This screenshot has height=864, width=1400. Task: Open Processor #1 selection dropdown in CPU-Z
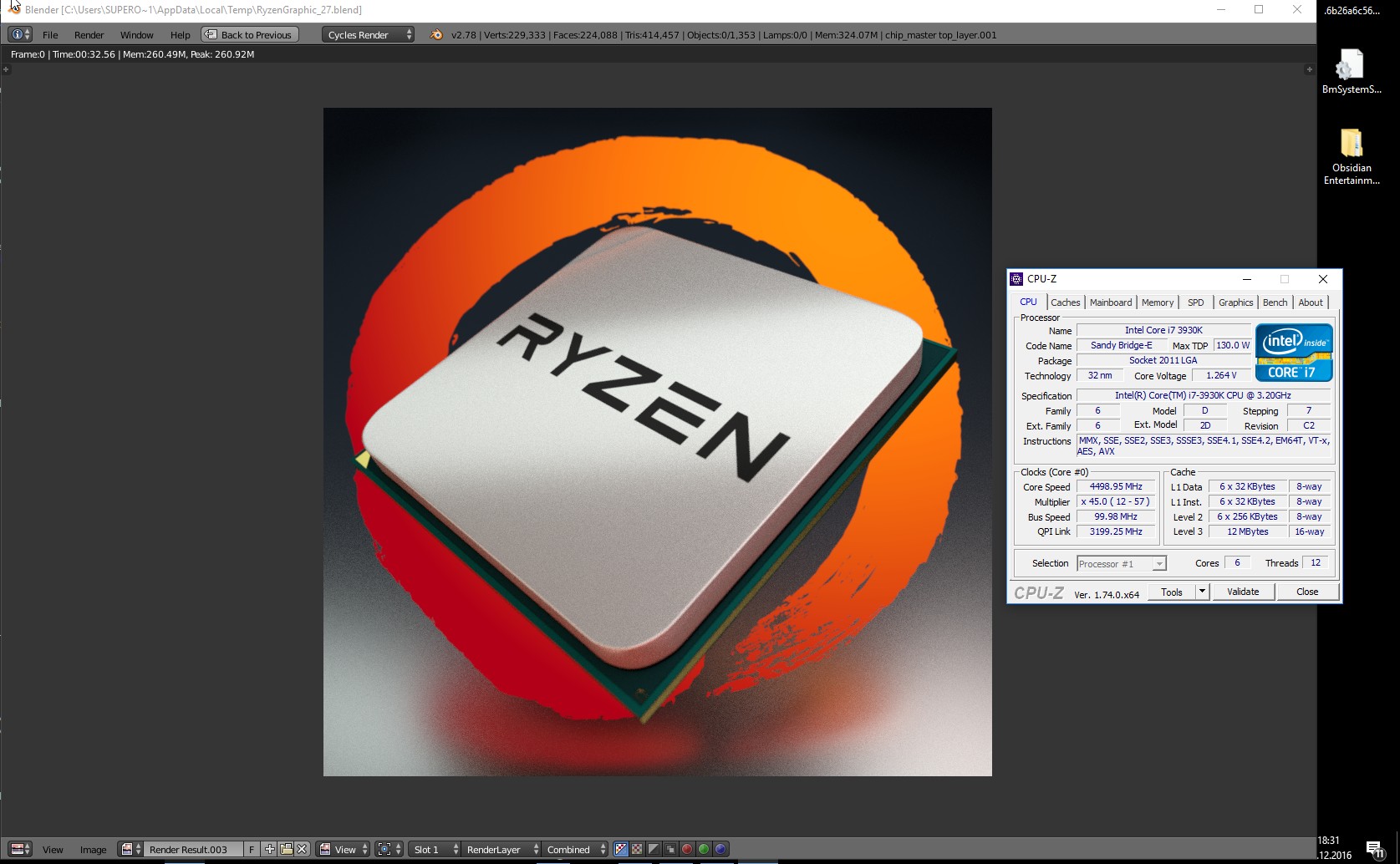1121,564
